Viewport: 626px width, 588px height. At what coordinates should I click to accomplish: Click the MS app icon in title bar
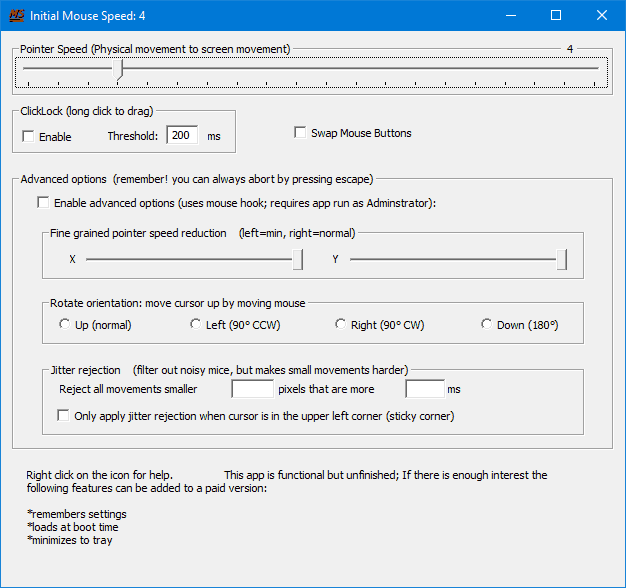point(17,16)
